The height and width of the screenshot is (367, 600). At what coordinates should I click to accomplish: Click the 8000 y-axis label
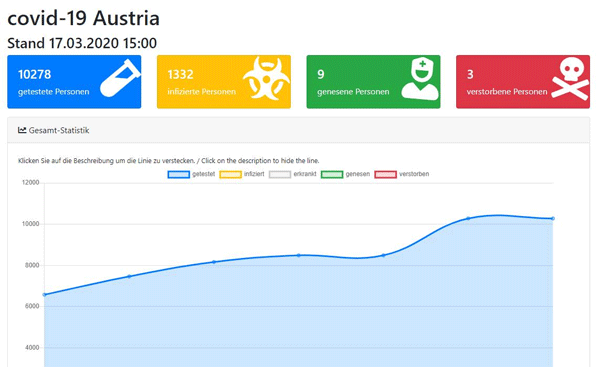coord(32,265)
